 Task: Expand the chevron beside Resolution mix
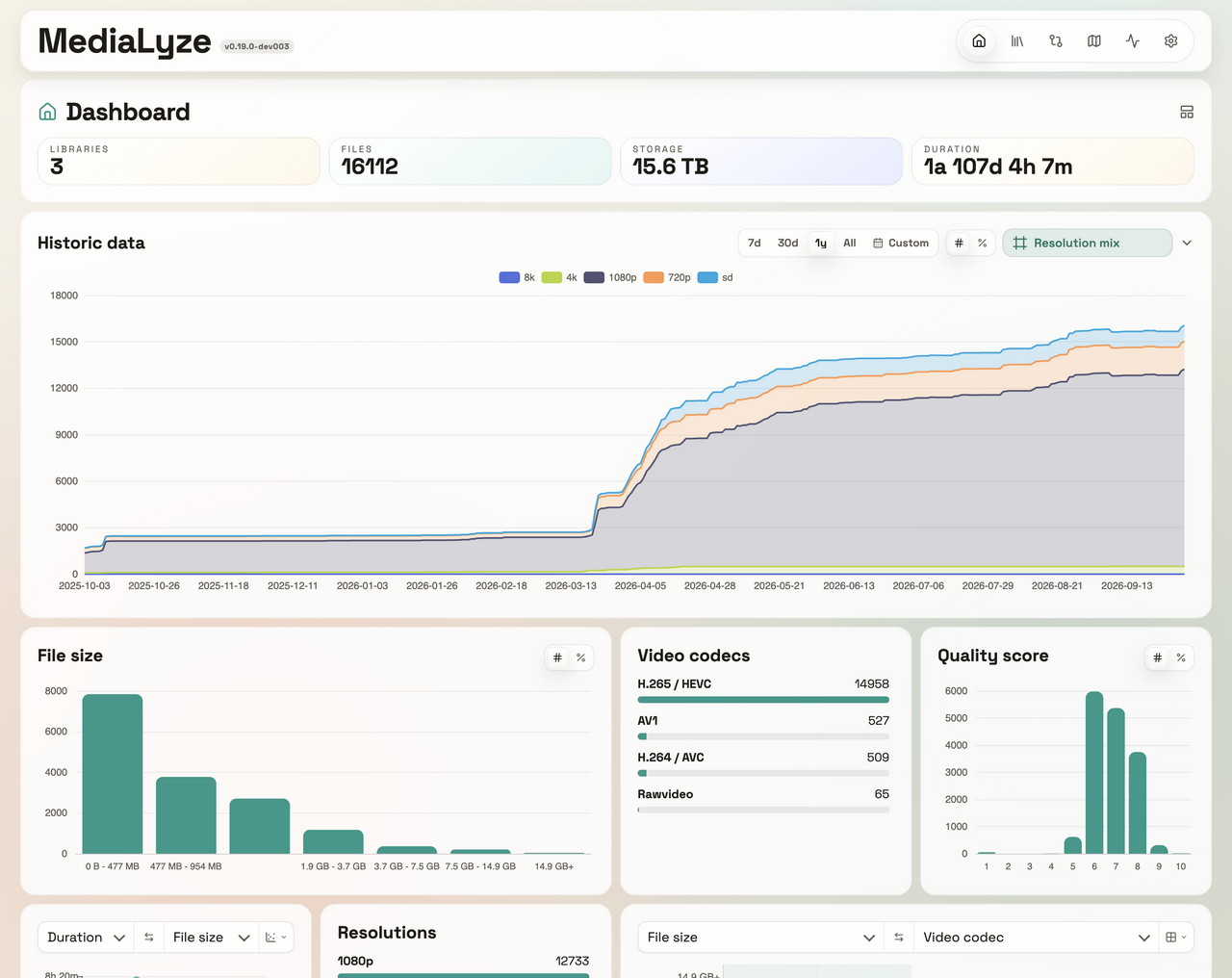pos(1187,243)
